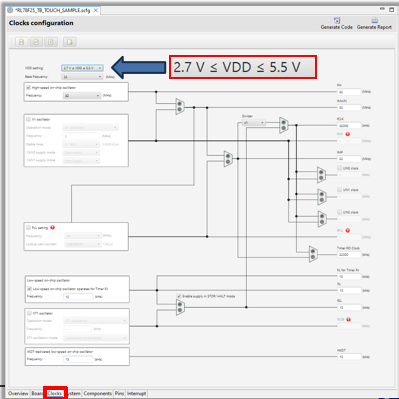Switch to the Interrupt tab

pyautogui.click(x=137, y=393)
